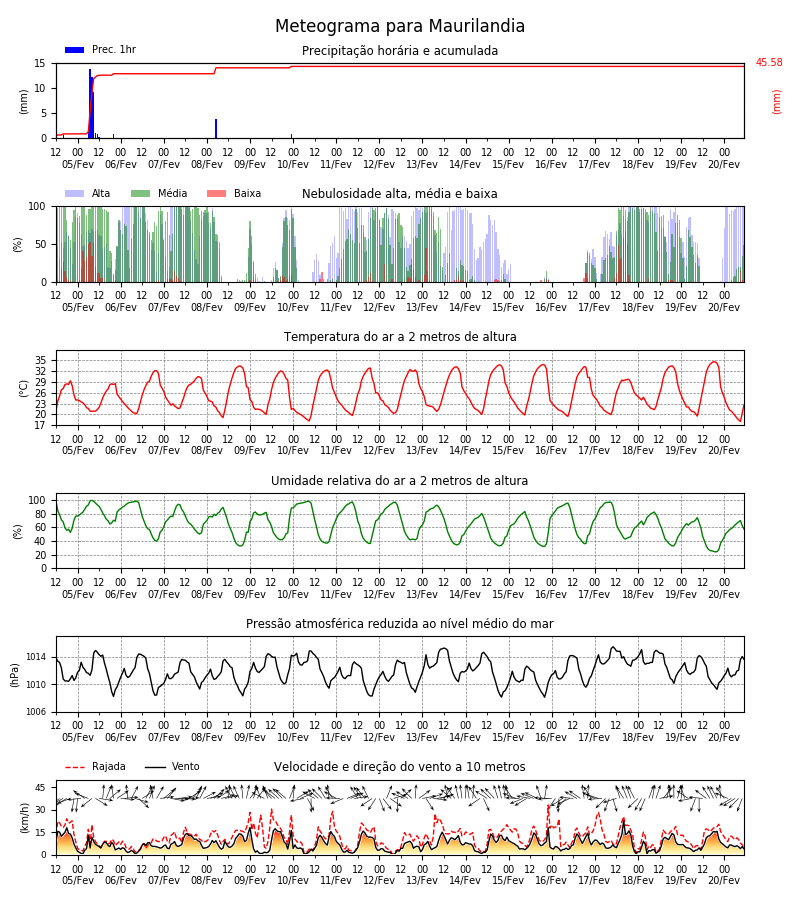Click the green Média legend swatch
Screen dimensions: 800x900
[140, 193]
